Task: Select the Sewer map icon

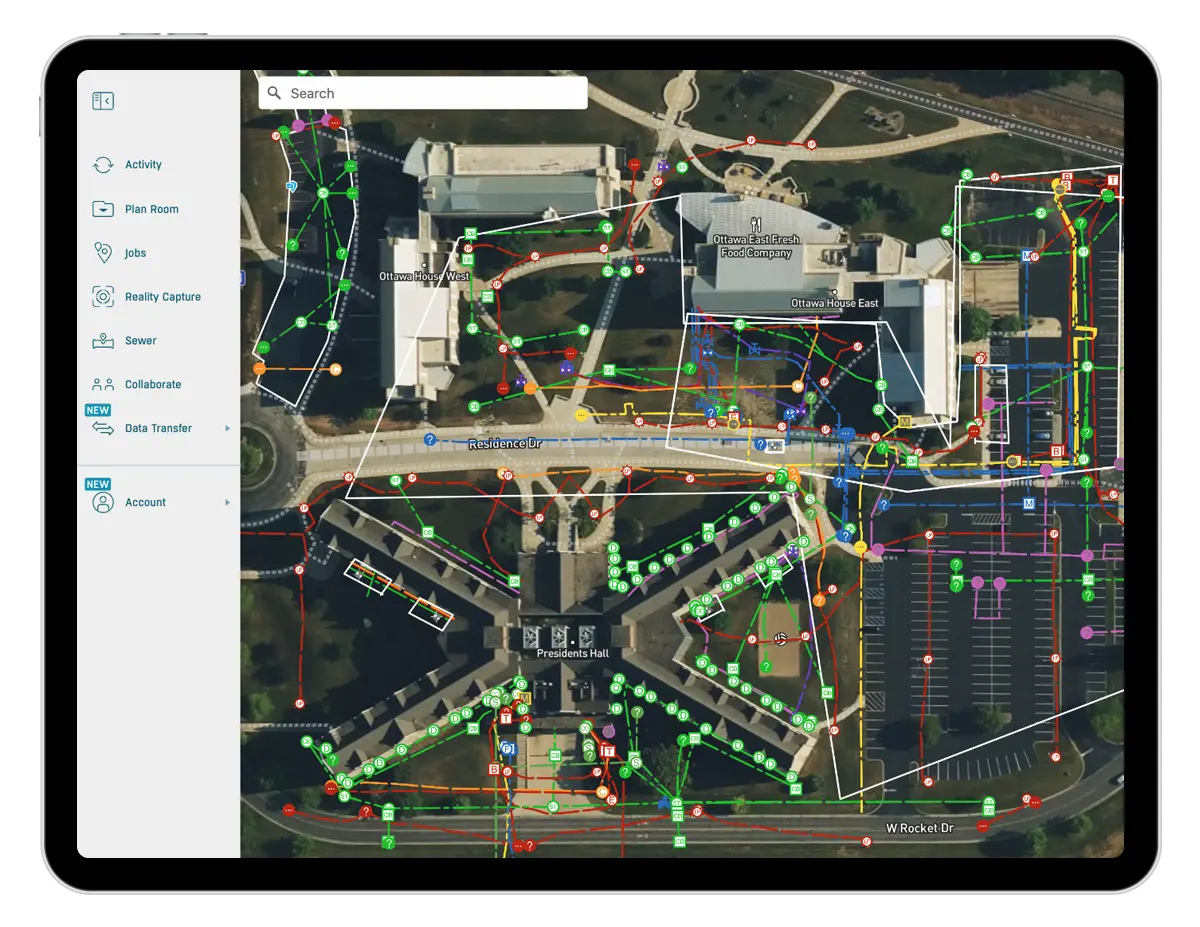Action: click(x=104, y=340)
